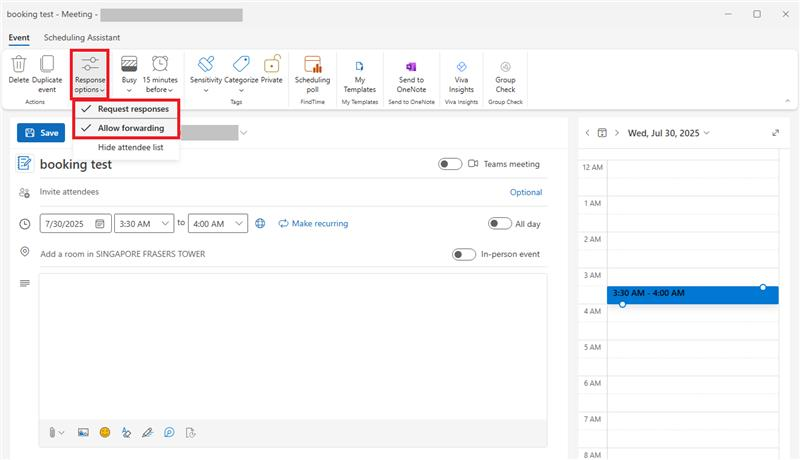The image size is (800, 460).
Task: Mark meeting as Private
Action: 271,69
